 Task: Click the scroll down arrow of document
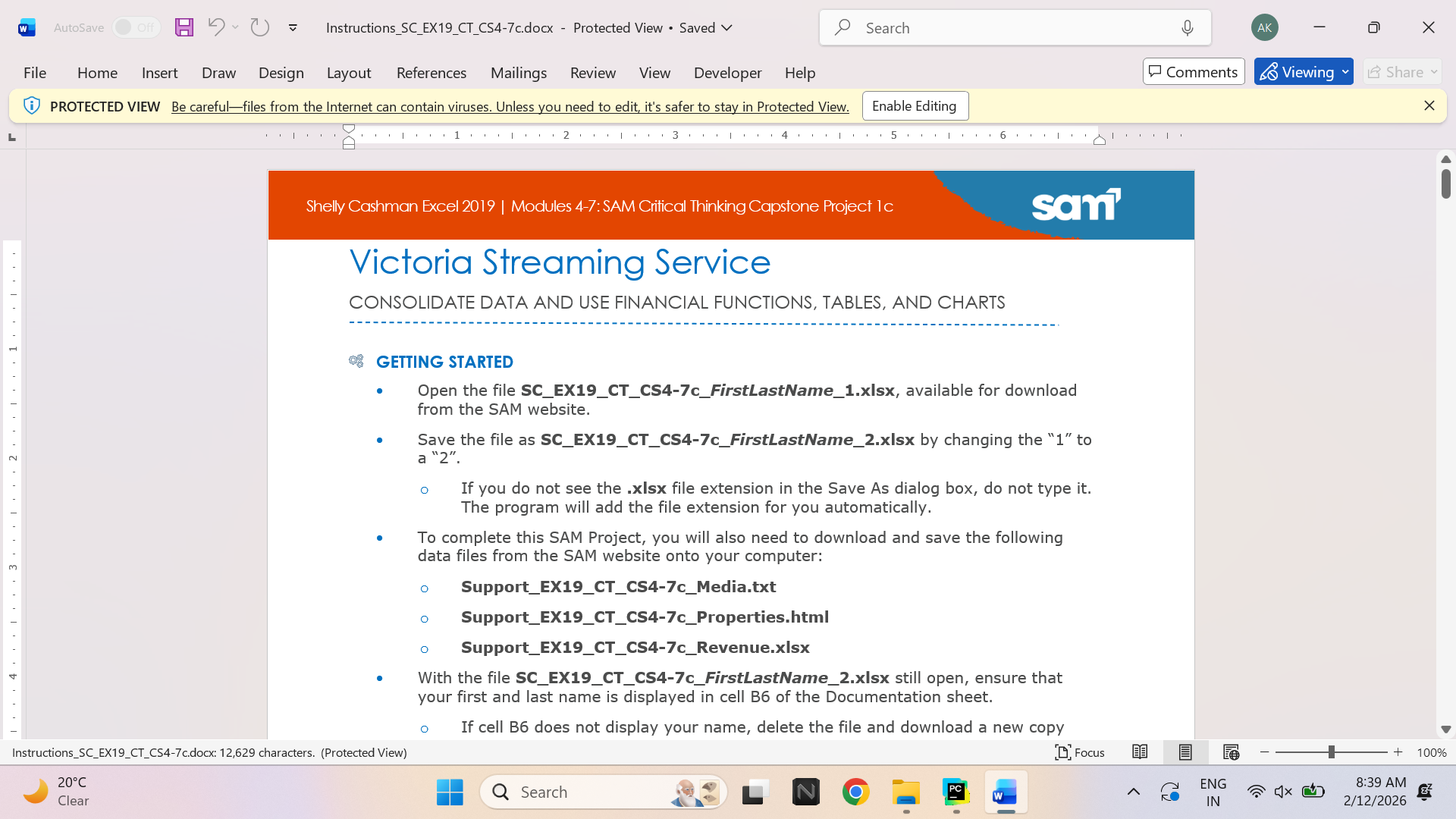click(1445, 730)
